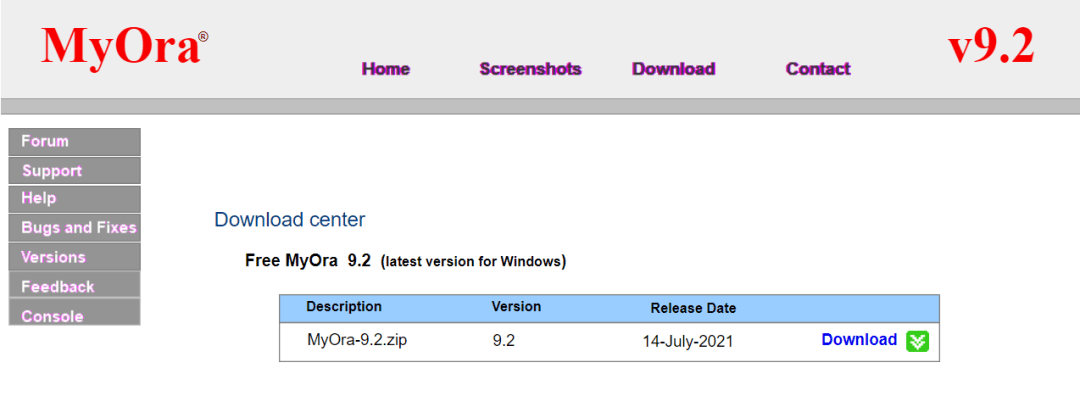The width and height of the screenshot is (1080, 407).
Task: Click the MyOra logo
Action: [x=124, y=47]
